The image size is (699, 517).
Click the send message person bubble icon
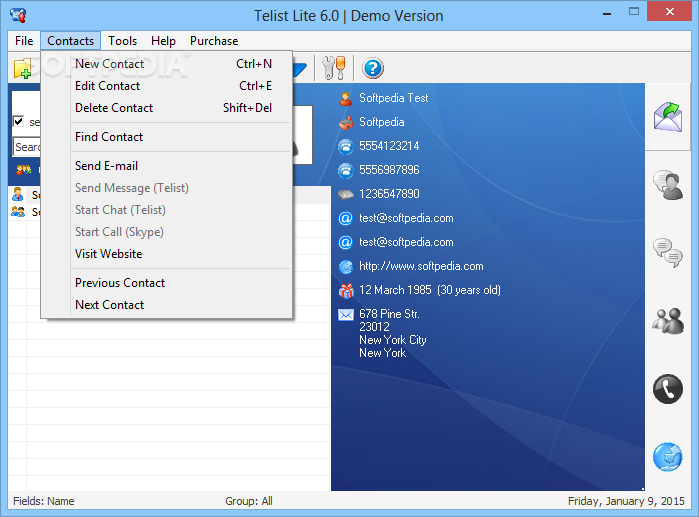(x=668, y=185)
